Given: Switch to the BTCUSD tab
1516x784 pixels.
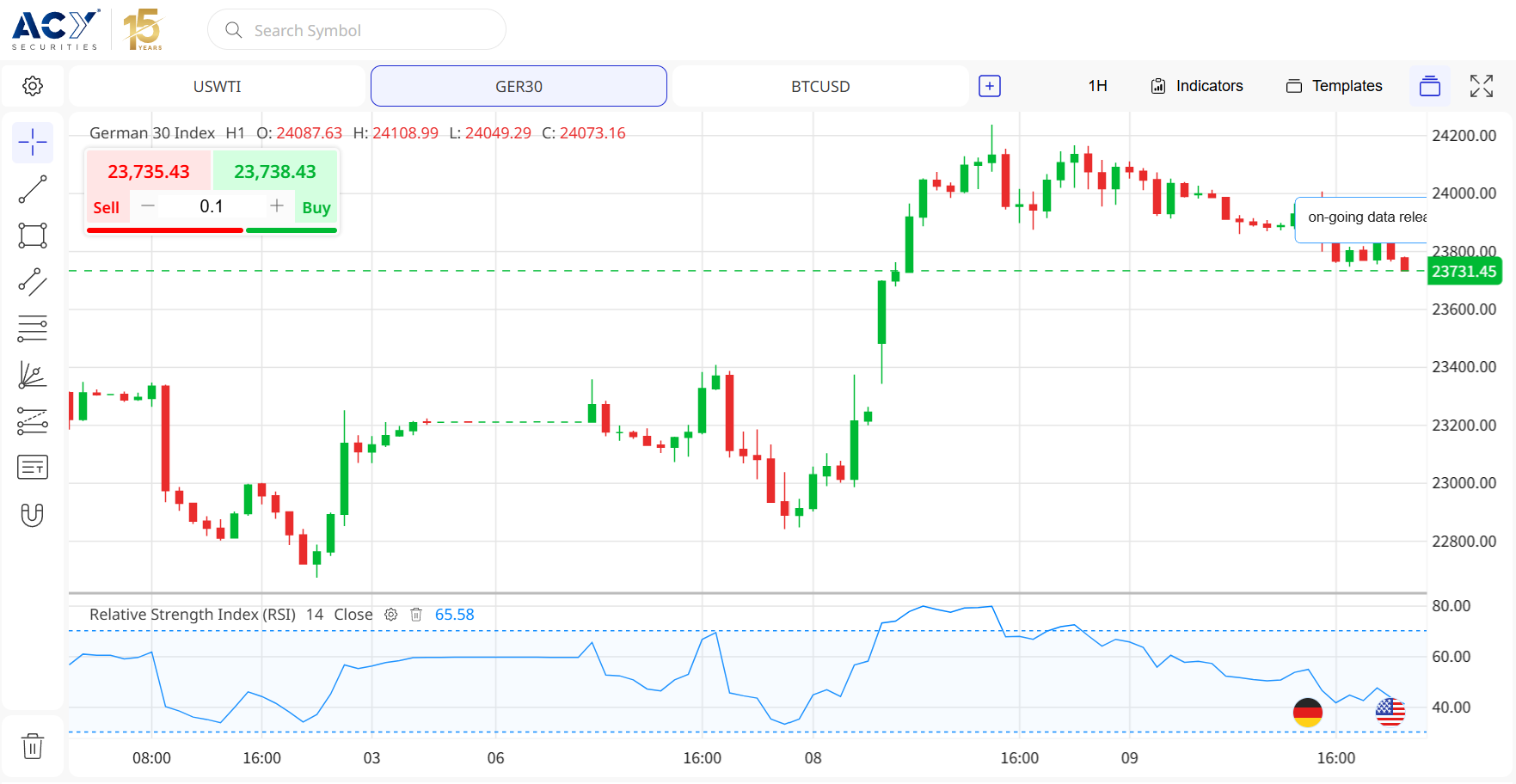Looking at the screenshot, I should pos(819,86).
